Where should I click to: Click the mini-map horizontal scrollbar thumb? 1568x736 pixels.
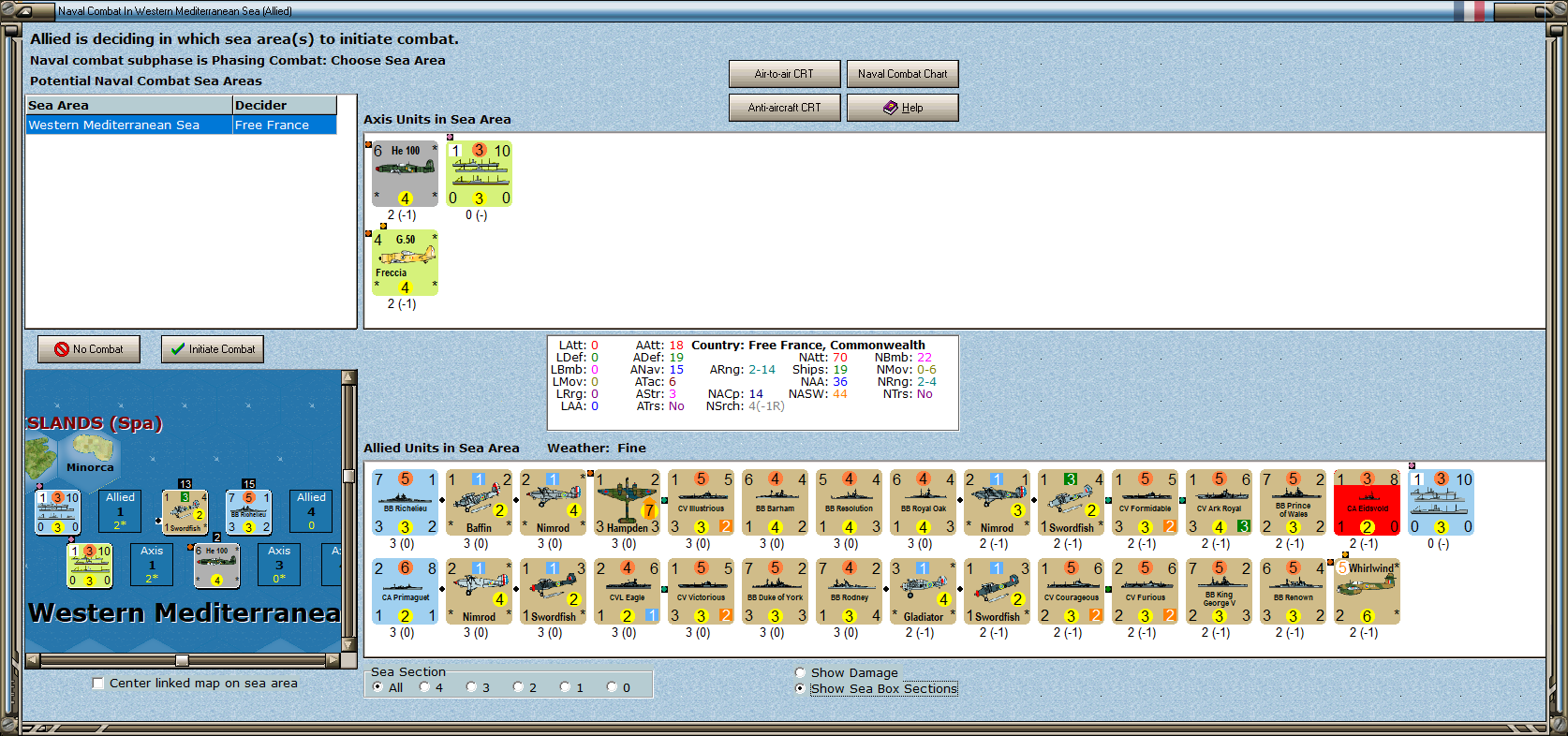[183, 660]
